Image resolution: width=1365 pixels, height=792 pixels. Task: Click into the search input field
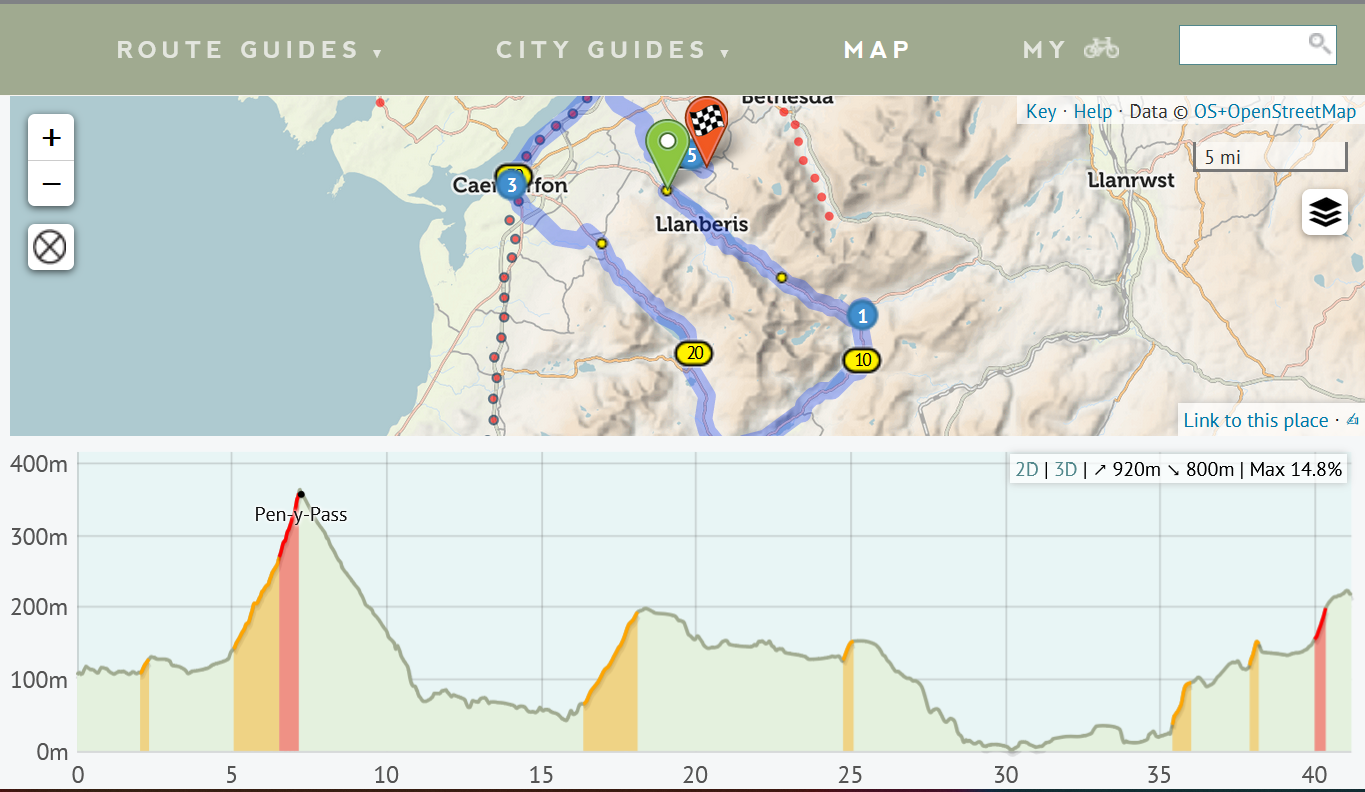coord(1243,45)
